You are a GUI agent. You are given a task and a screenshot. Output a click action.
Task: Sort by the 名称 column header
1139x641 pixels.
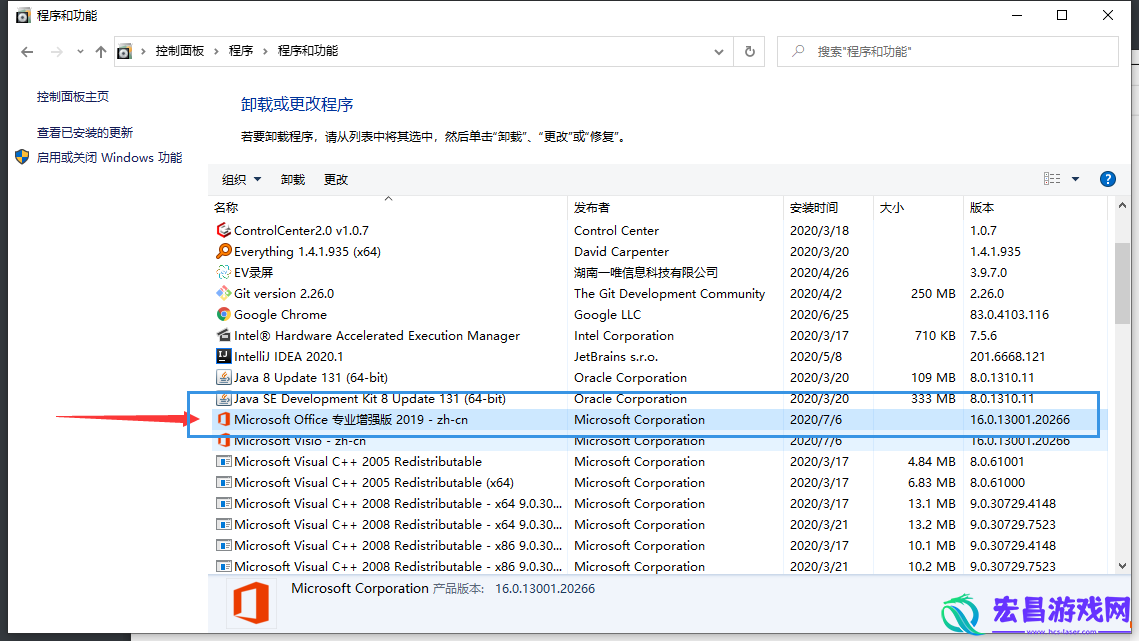pyautogui.click(x=226, y=208)
